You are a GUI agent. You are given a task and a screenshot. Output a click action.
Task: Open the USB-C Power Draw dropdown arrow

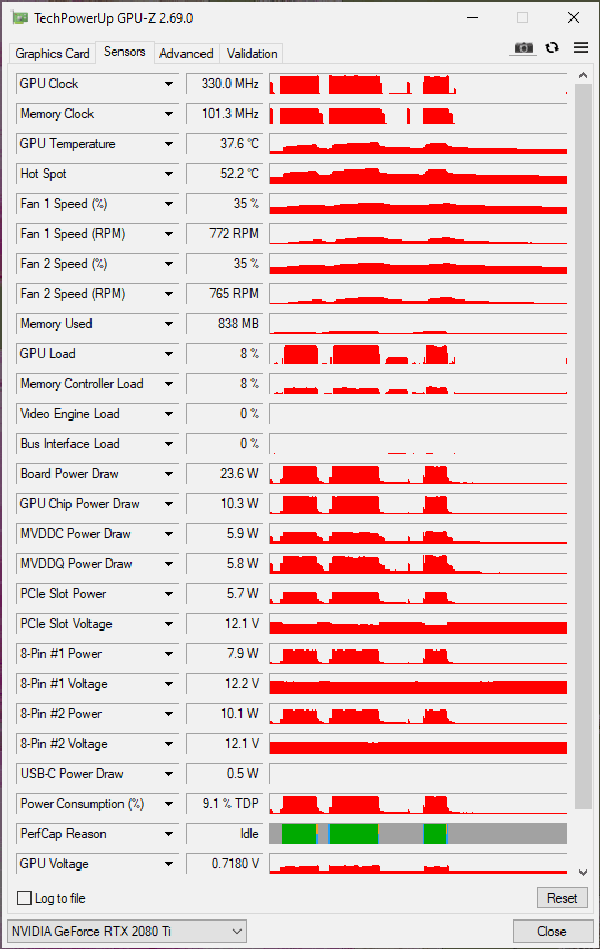pos(169,773)
